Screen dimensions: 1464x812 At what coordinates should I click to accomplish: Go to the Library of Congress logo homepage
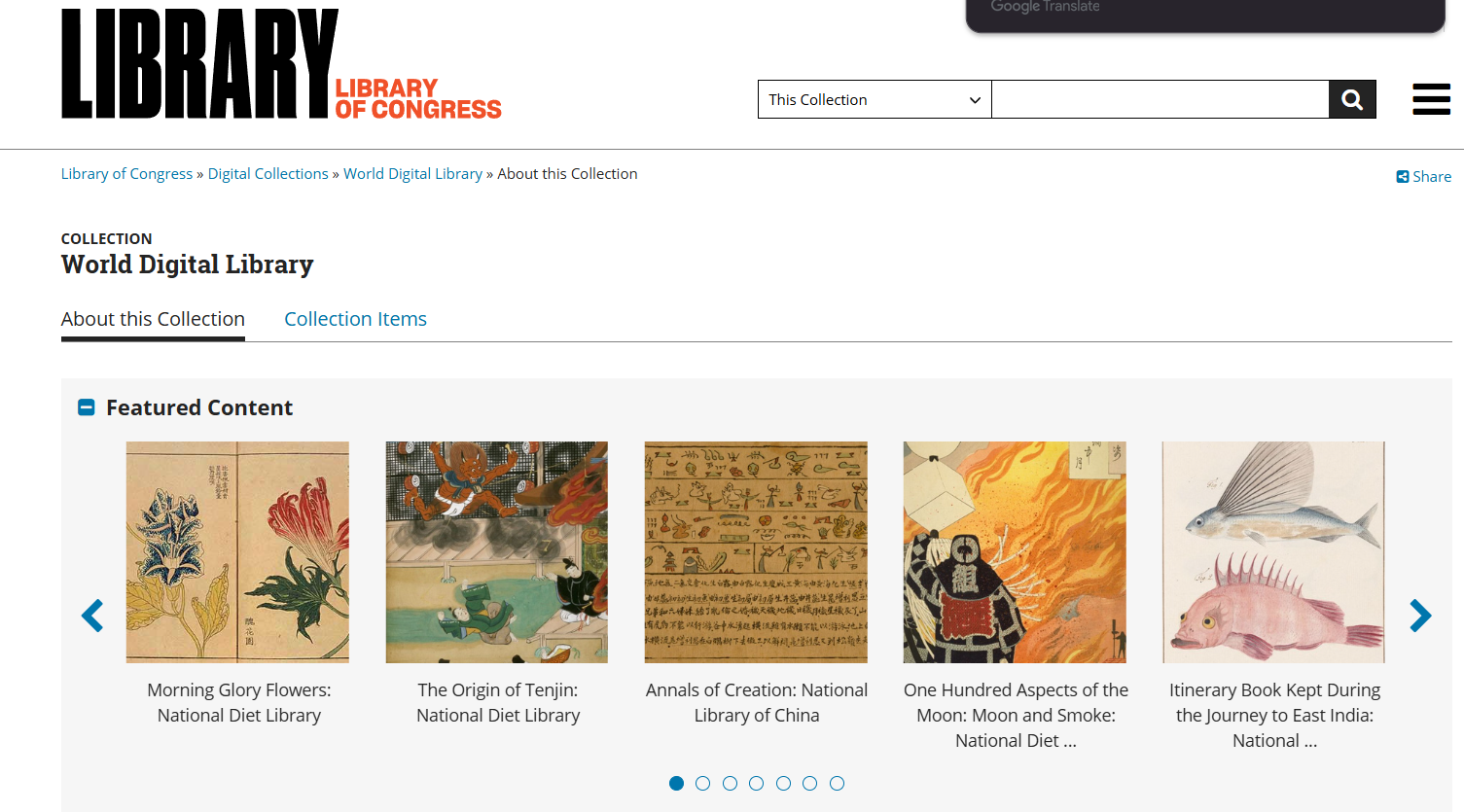pyautogui.click(x=281, y=65)
